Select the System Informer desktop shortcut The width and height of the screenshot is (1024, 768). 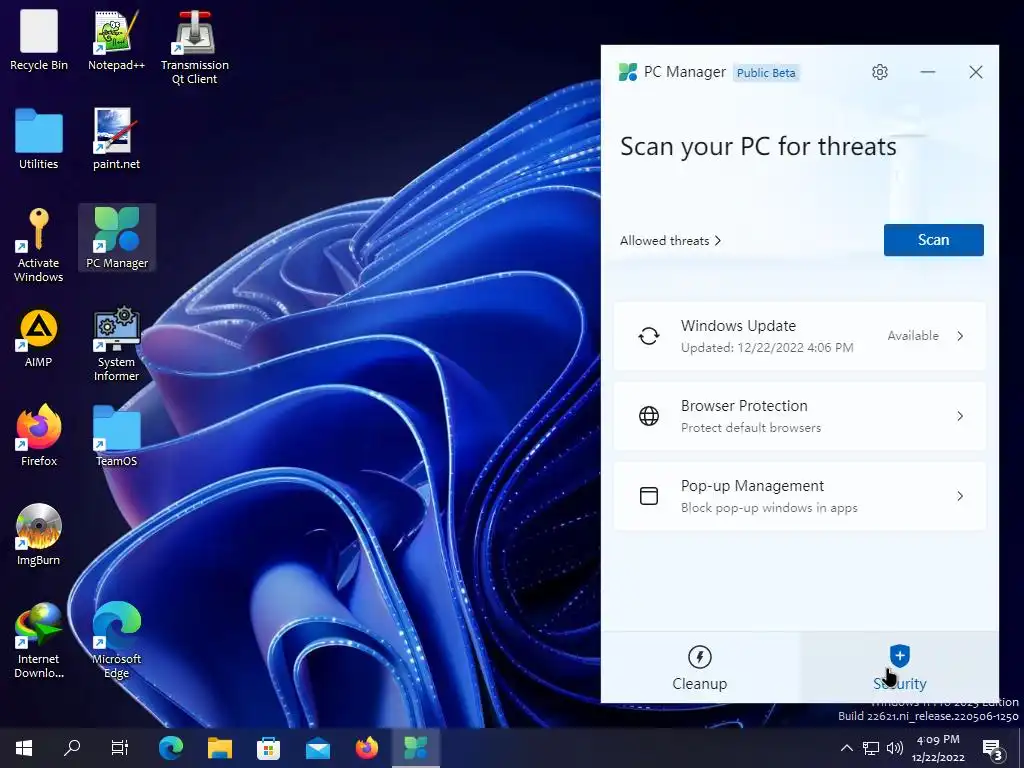click(x=116, y=344)
